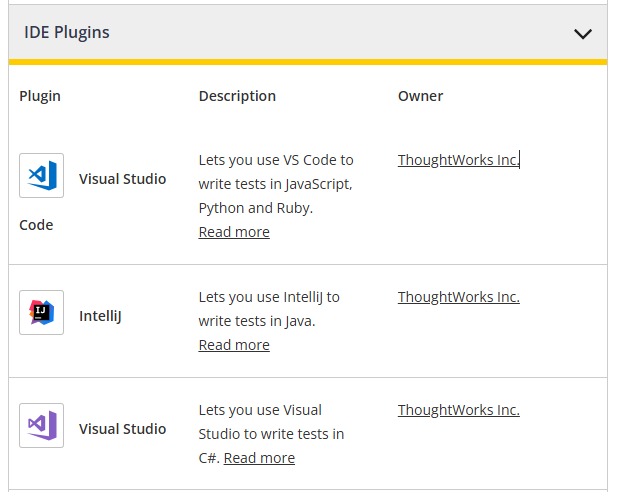This screenshot has height=492, width=618.
Task: Click the Owner column header
Action: coord(420,96)
